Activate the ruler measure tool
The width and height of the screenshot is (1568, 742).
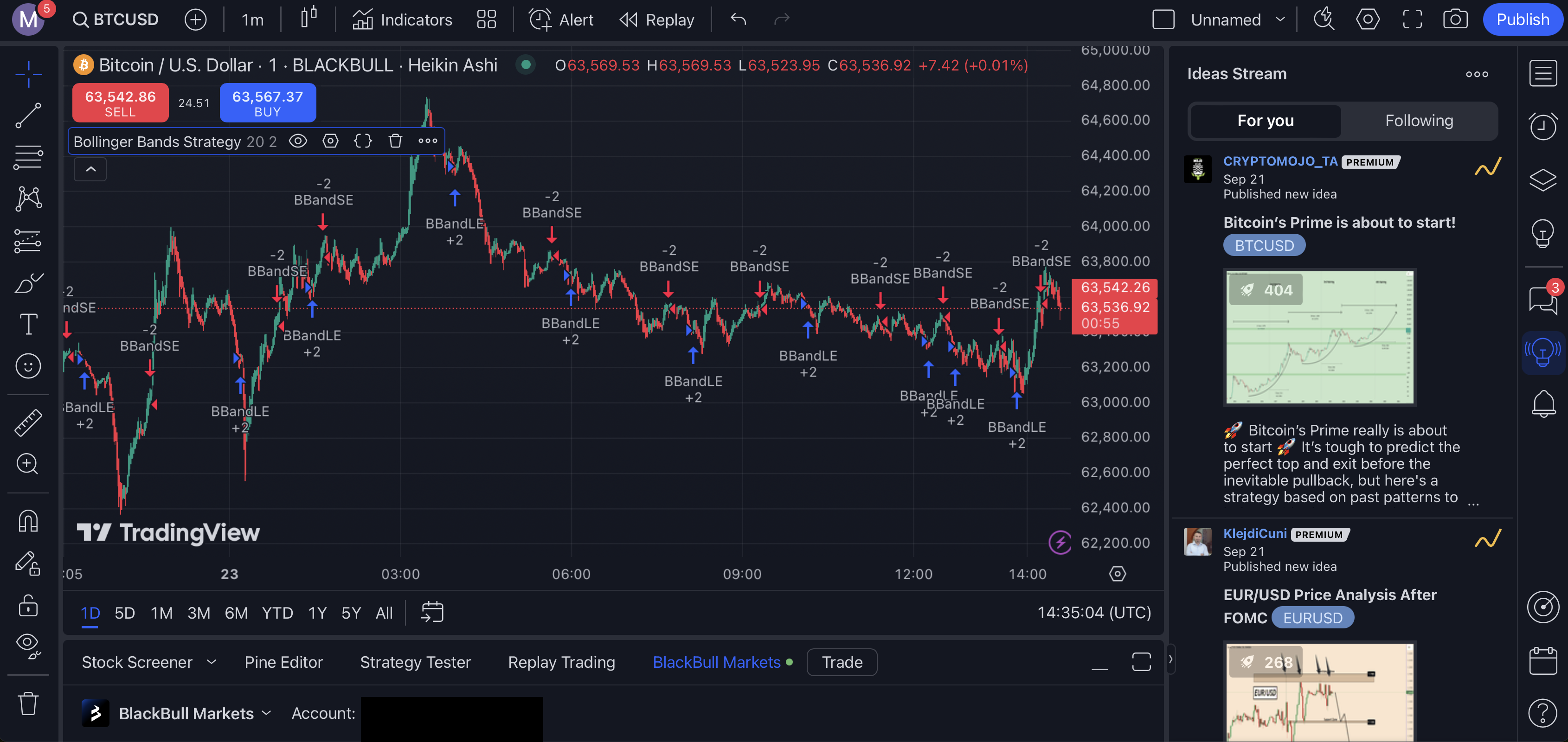(x=28, y=422)
